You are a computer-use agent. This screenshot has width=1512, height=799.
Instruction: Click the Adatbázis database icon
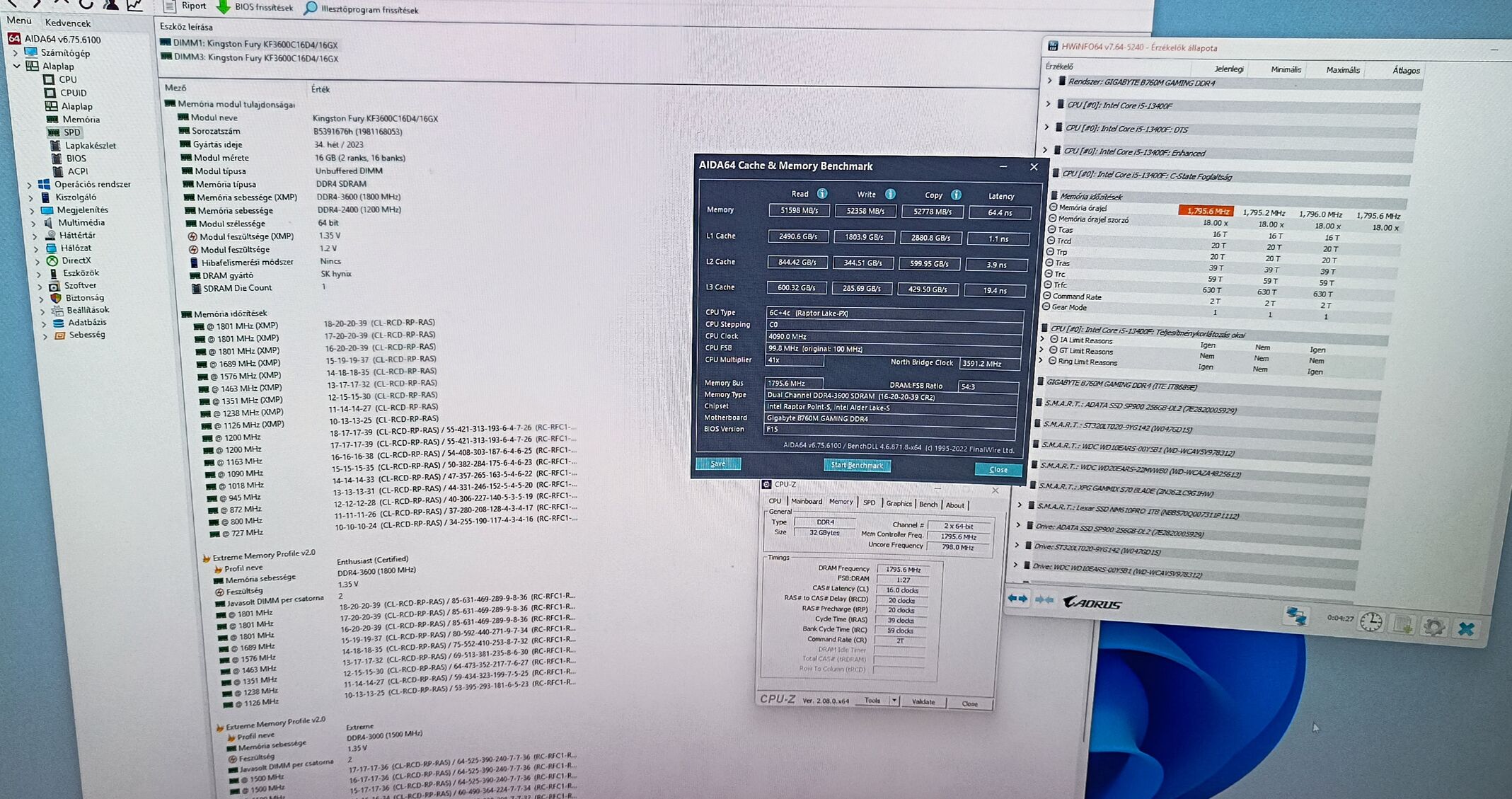(x=59, y=323)
